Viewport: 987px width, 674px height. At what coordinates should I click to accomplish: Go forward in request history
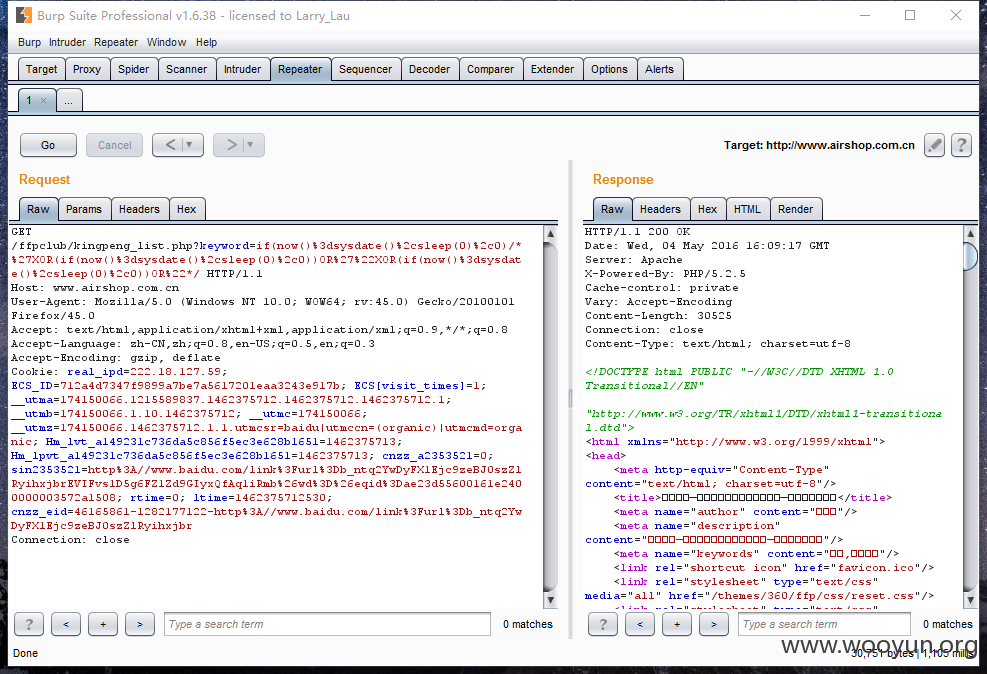point(231,145)
